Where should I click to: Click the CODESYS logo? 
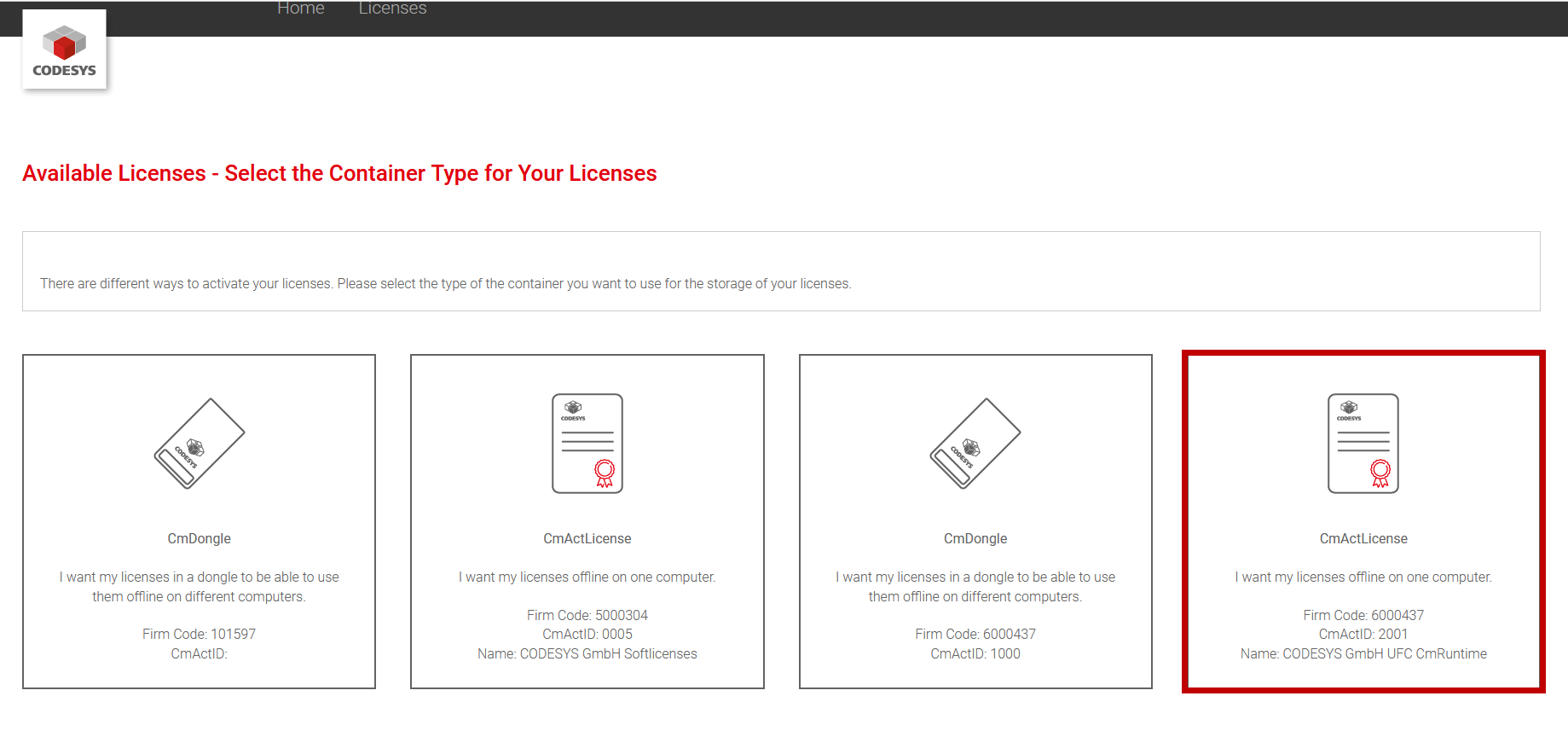click(64, 49)
